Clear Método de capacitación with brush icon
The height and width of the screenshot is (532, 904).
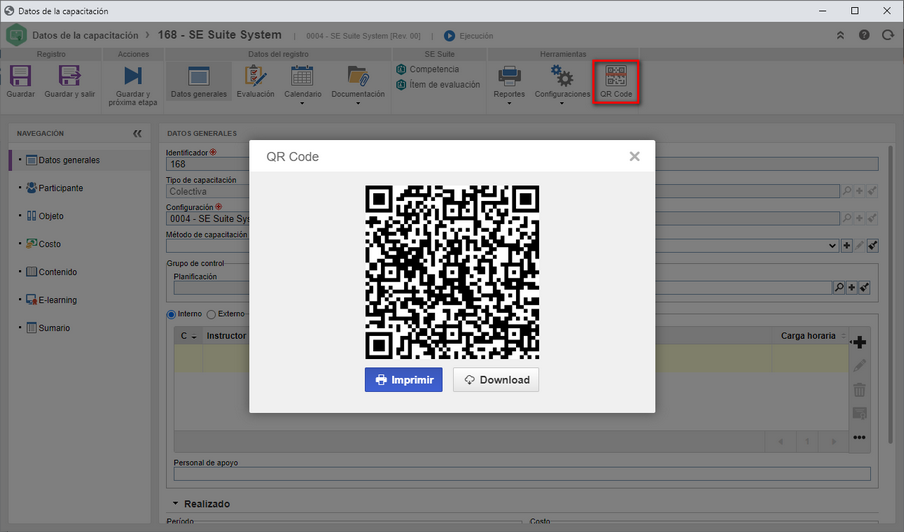pos(873,246)
